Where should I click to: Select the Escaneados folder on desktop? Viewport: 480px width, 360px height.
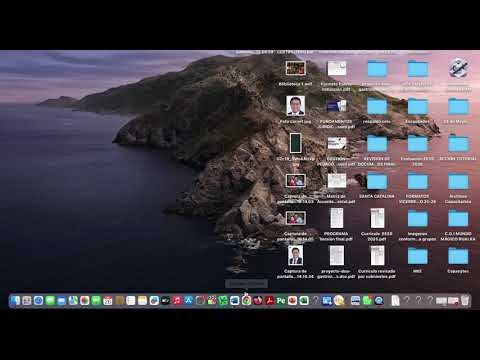(x=418, y=107)
